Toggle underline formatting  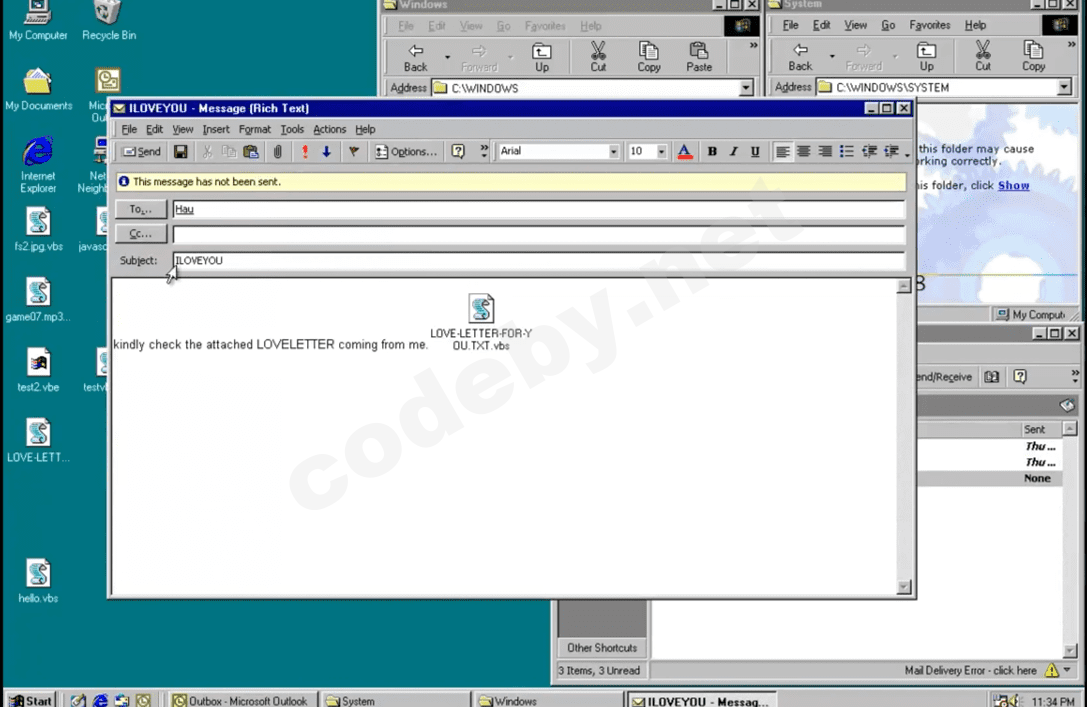755,151
